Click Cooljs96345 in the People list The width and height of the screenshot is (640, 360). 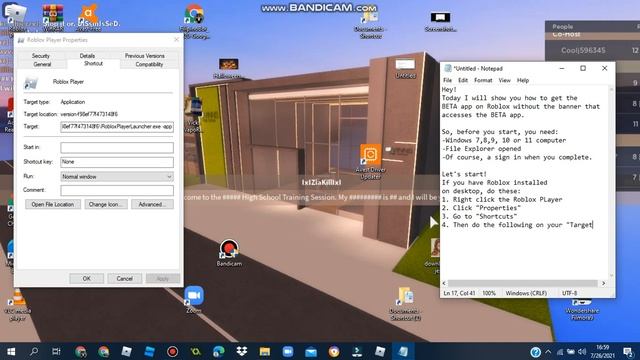point(583,51)
